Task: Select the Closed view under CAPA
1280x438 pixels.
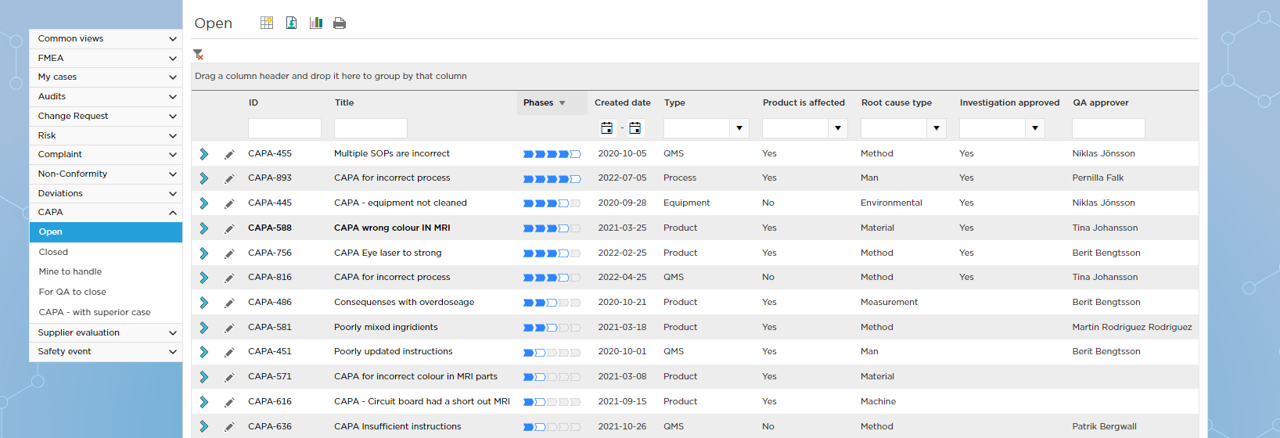Action: (x=54, y=252)
